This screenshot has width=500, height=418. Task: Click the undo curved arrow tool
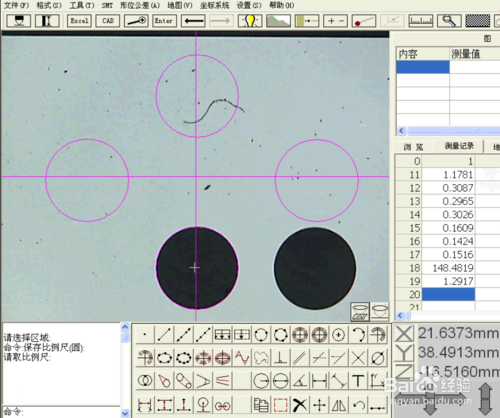[358, 405]
